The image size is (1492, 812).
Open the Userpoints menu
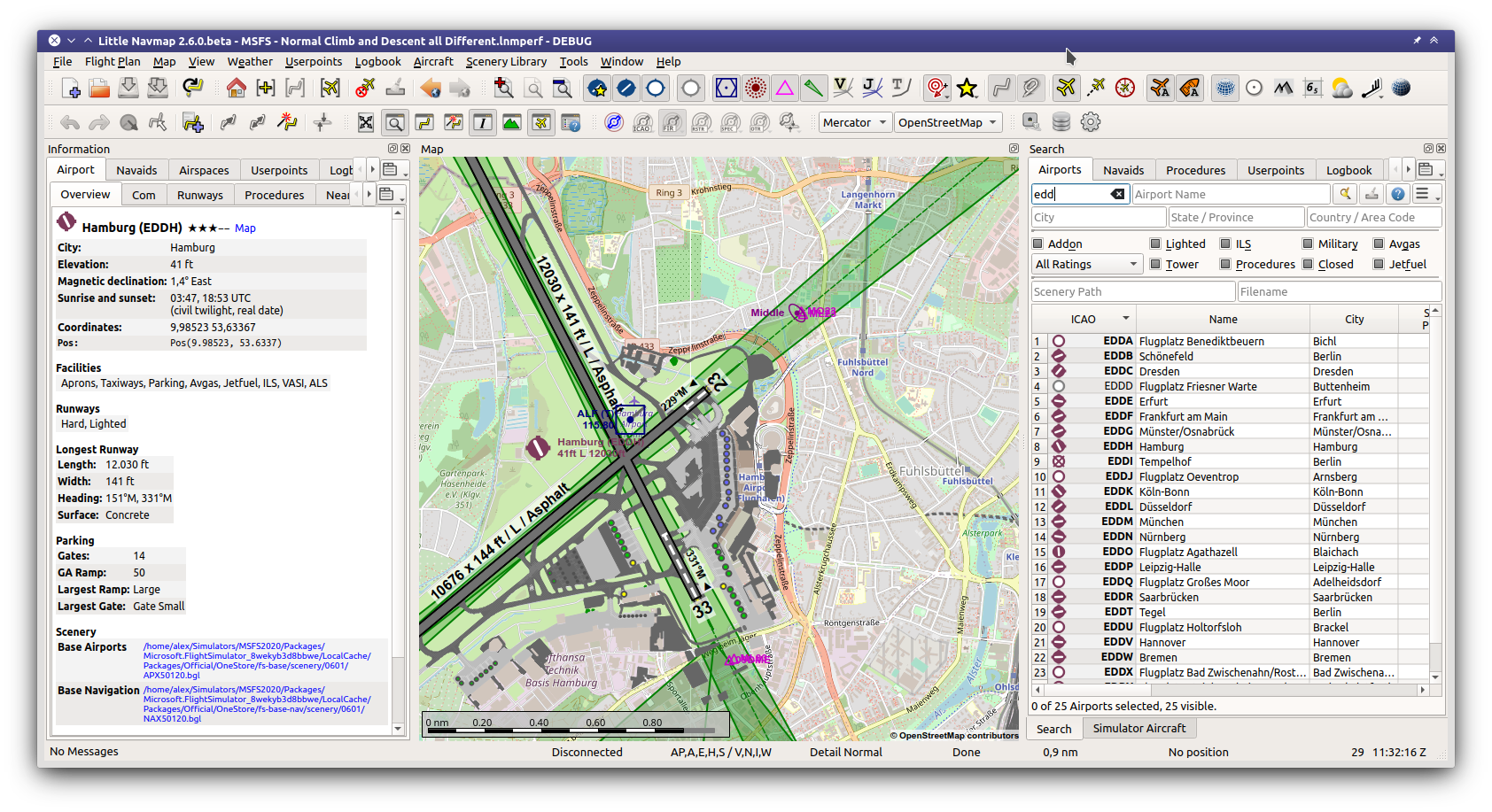(x=314, y=61)
